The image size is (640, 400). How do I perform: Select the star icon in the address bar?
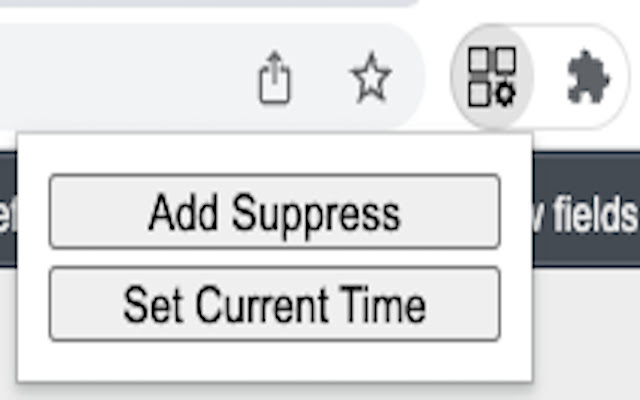(x=371, y=78)
